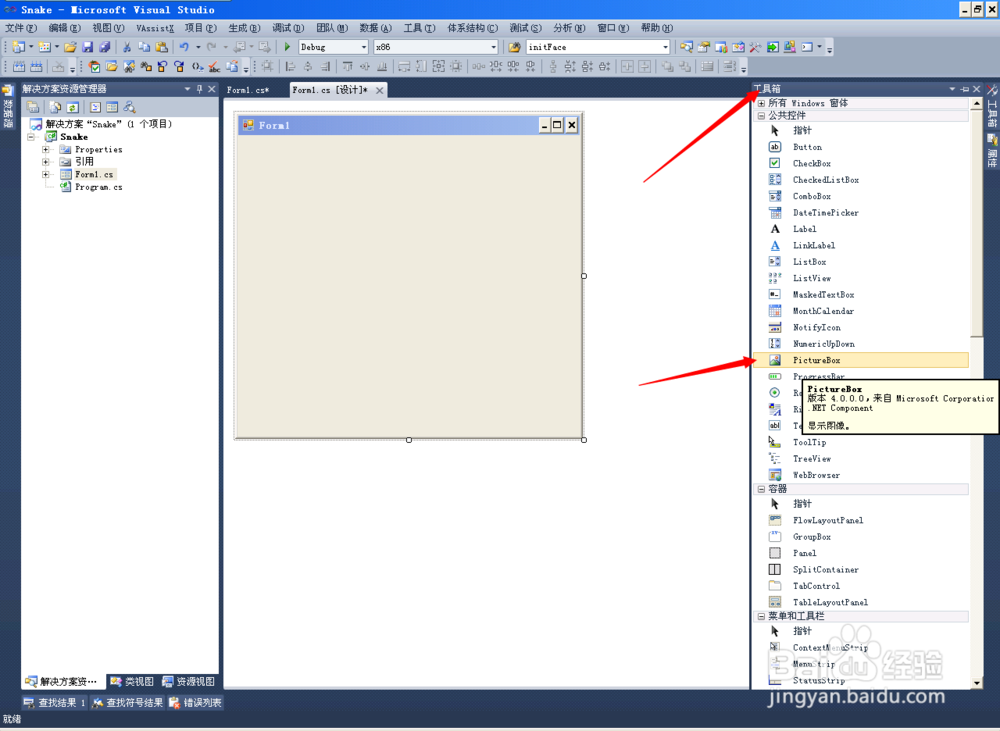
Task: Click the Toolbox scrollbar down arrow
Action: (x=976, y=683)
